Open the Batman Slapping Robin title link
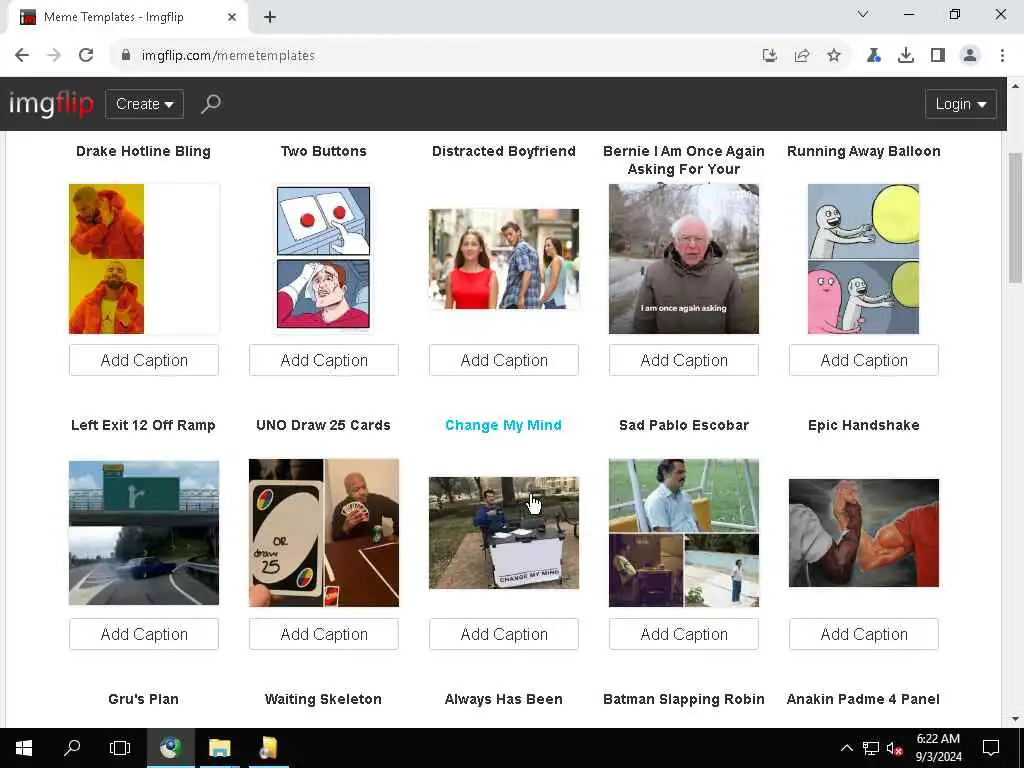The height and width of the screenshot is (768, 1024). pyautogui.click(x=684, y=699)
